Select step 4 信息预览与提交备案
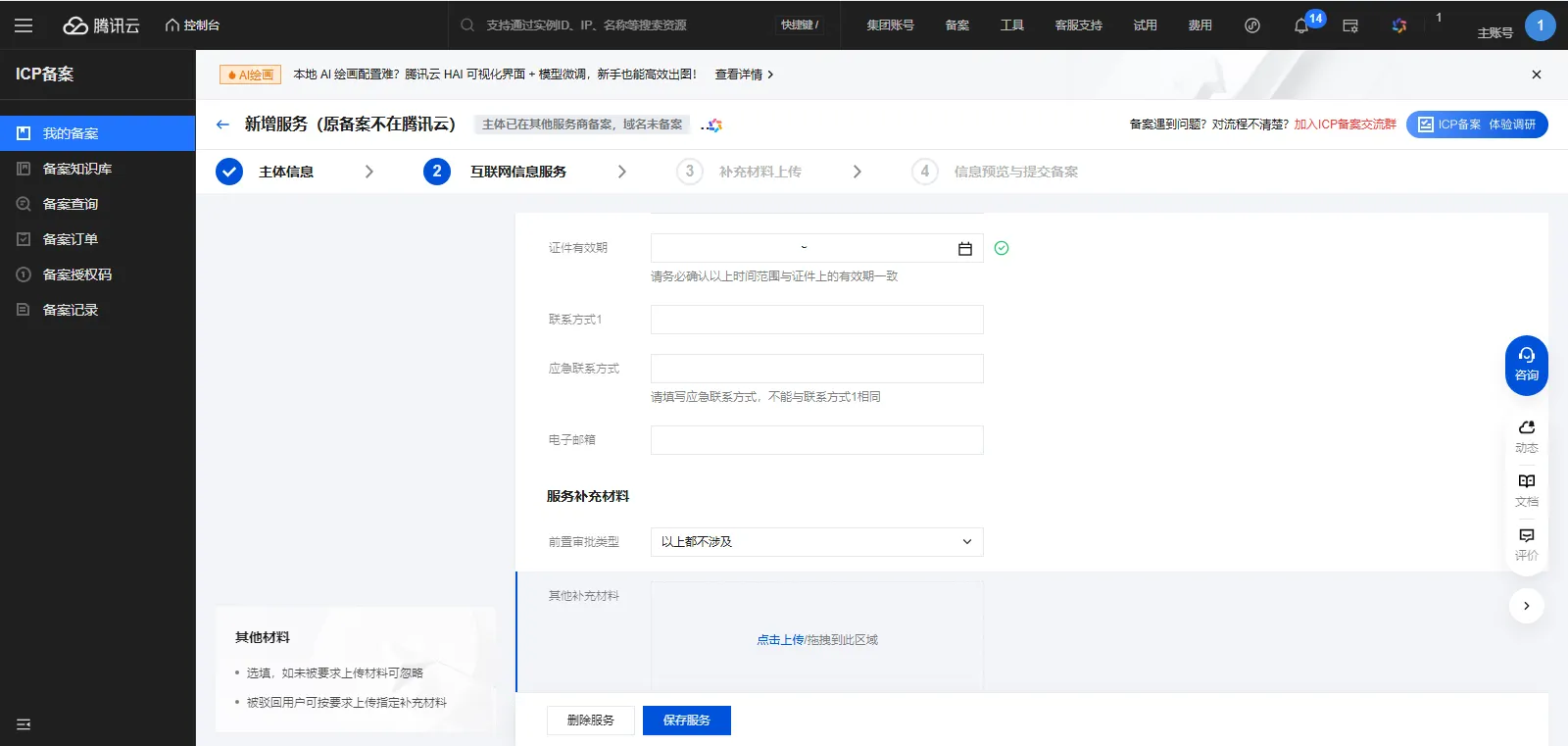1568x746 pixels. click(x=995, y=172)
